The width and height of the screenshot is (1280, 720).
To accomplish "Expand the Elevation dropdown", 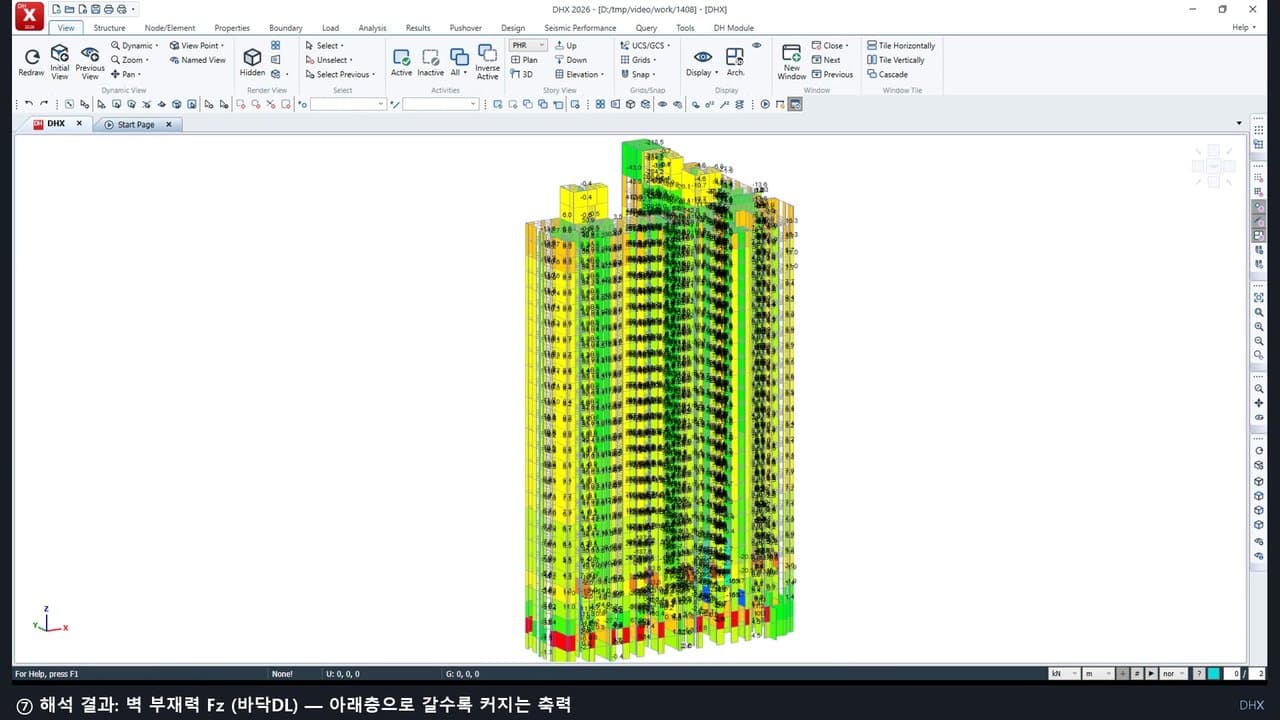I will point(580,74).
